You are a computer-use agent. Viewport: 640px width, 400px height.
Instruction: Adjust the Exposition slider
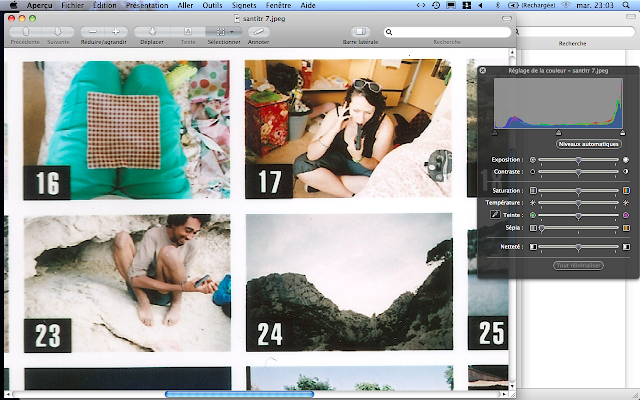pyautogui.click(x=578, y=160)
